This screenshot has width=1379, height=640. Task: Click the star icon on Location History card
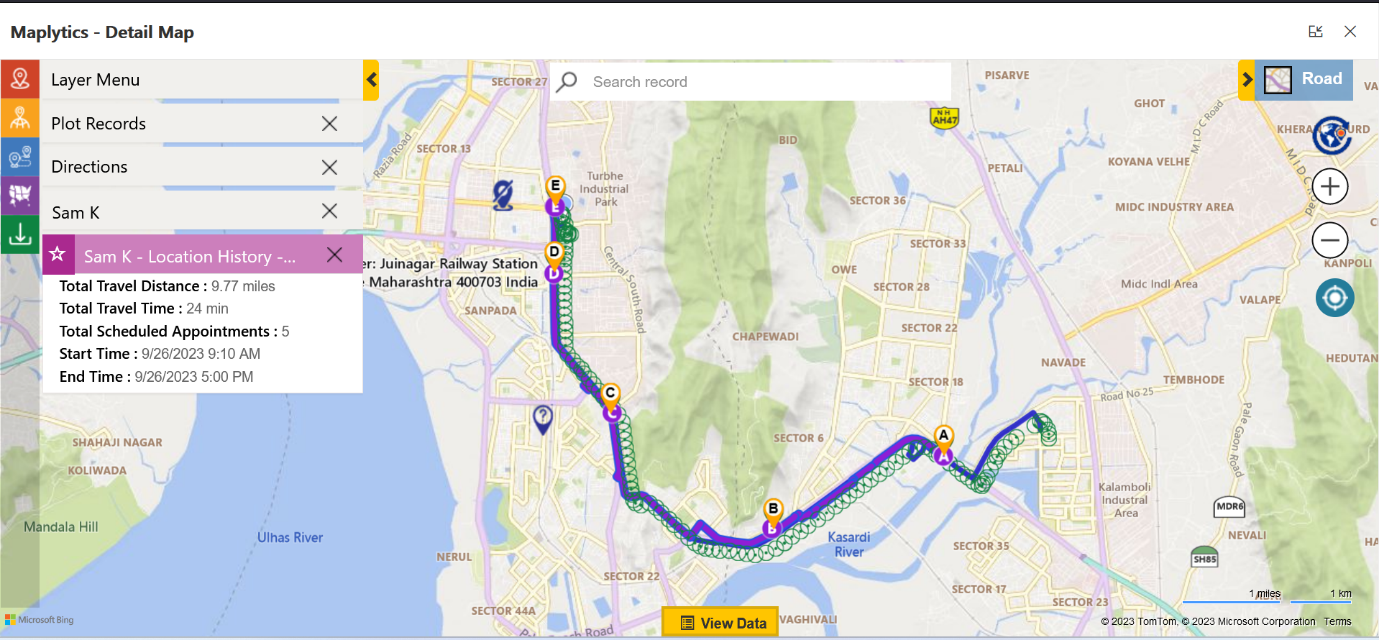pos(58,254)
